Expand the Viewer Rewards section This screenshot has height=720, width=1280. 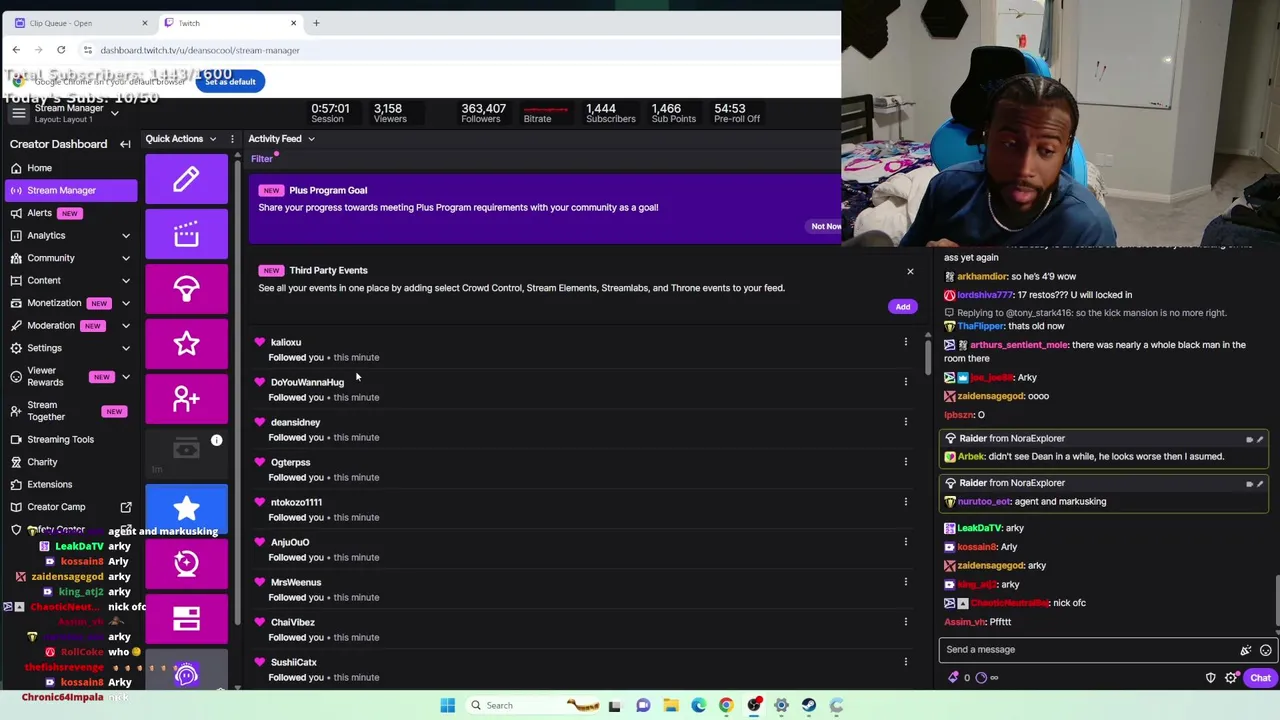126,377
